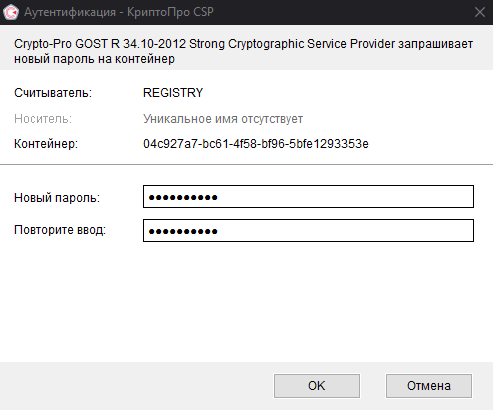Click the Новый пароль label
Image resolution: width=493 pixels, height=410 pixels.
57,198
